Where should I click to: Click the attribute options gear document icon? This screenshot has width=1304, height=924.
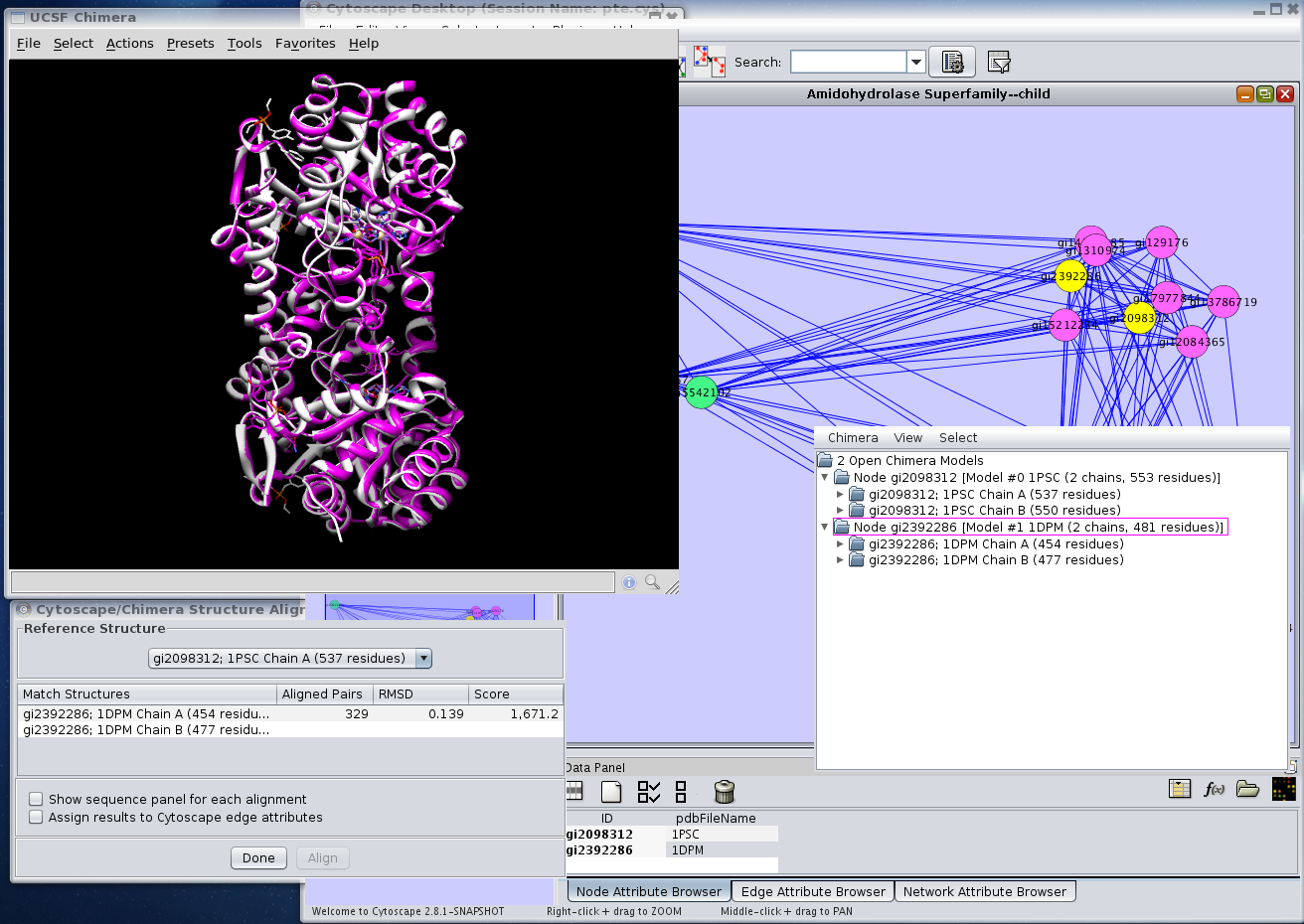click(x=952, y=63)
